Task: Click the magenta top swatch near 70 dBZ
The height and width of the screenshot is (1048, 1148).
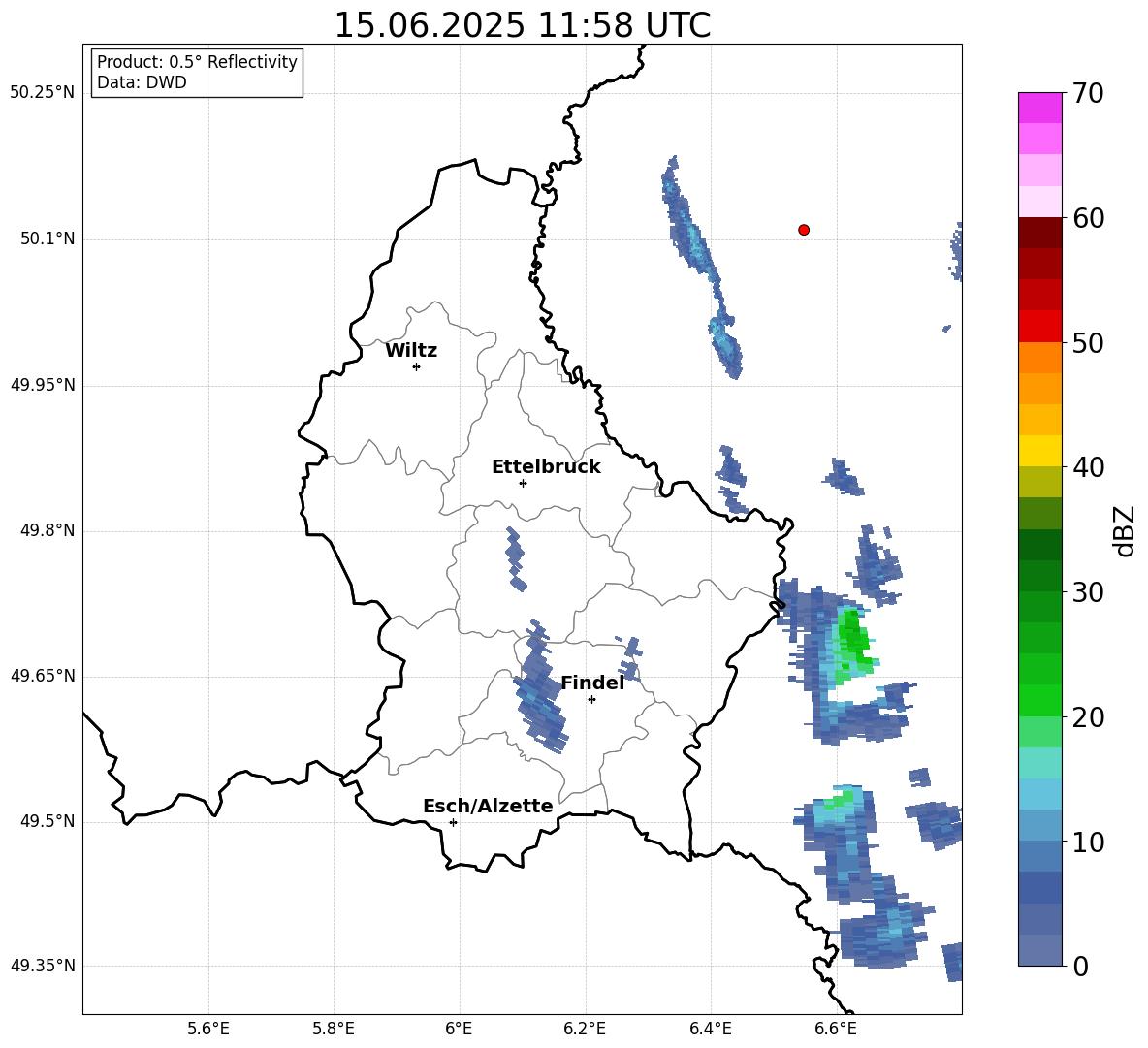Action: 1039,108
